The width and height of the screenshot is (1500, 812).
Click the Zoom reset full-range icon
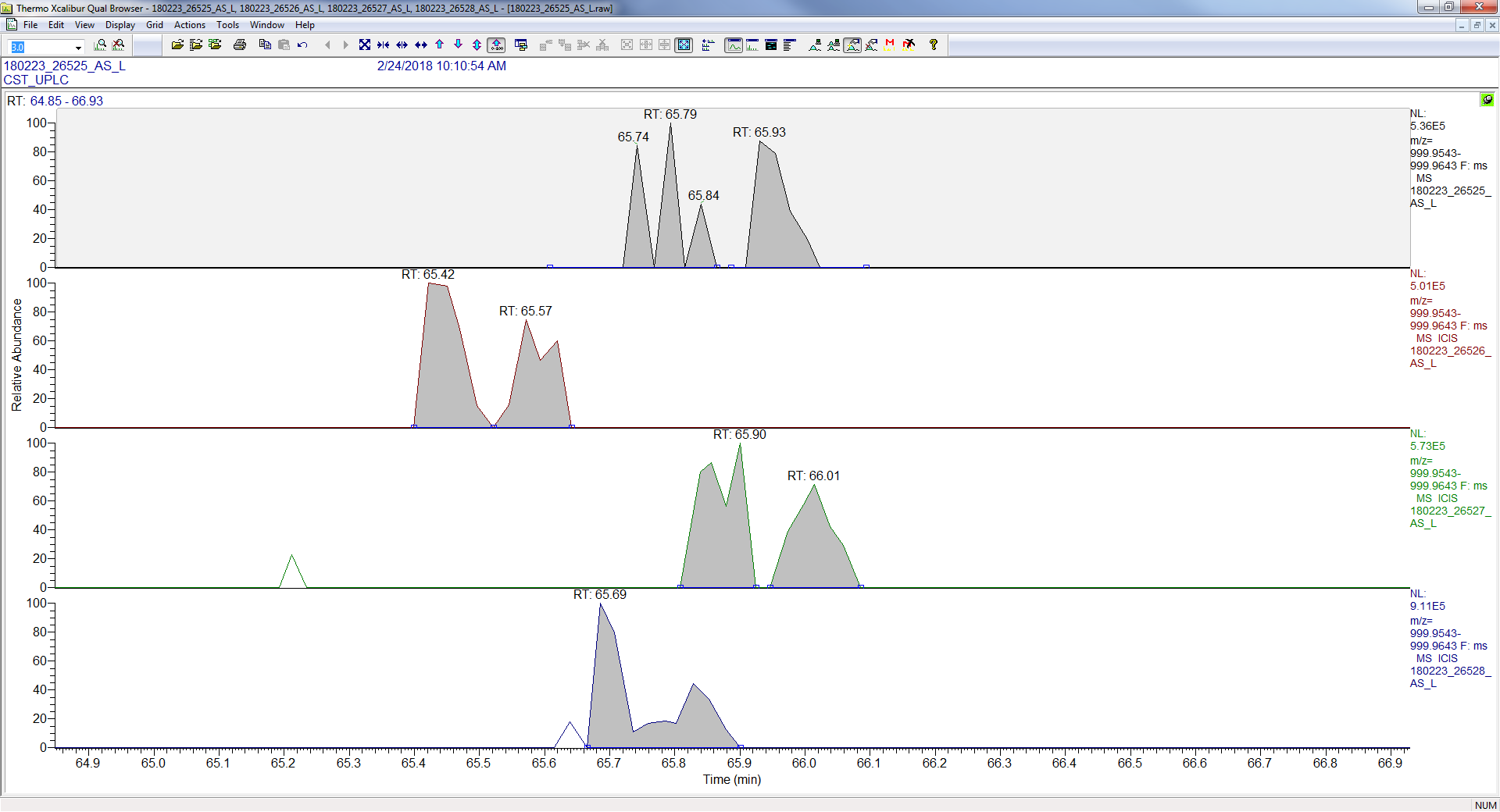tap(365, 45)
